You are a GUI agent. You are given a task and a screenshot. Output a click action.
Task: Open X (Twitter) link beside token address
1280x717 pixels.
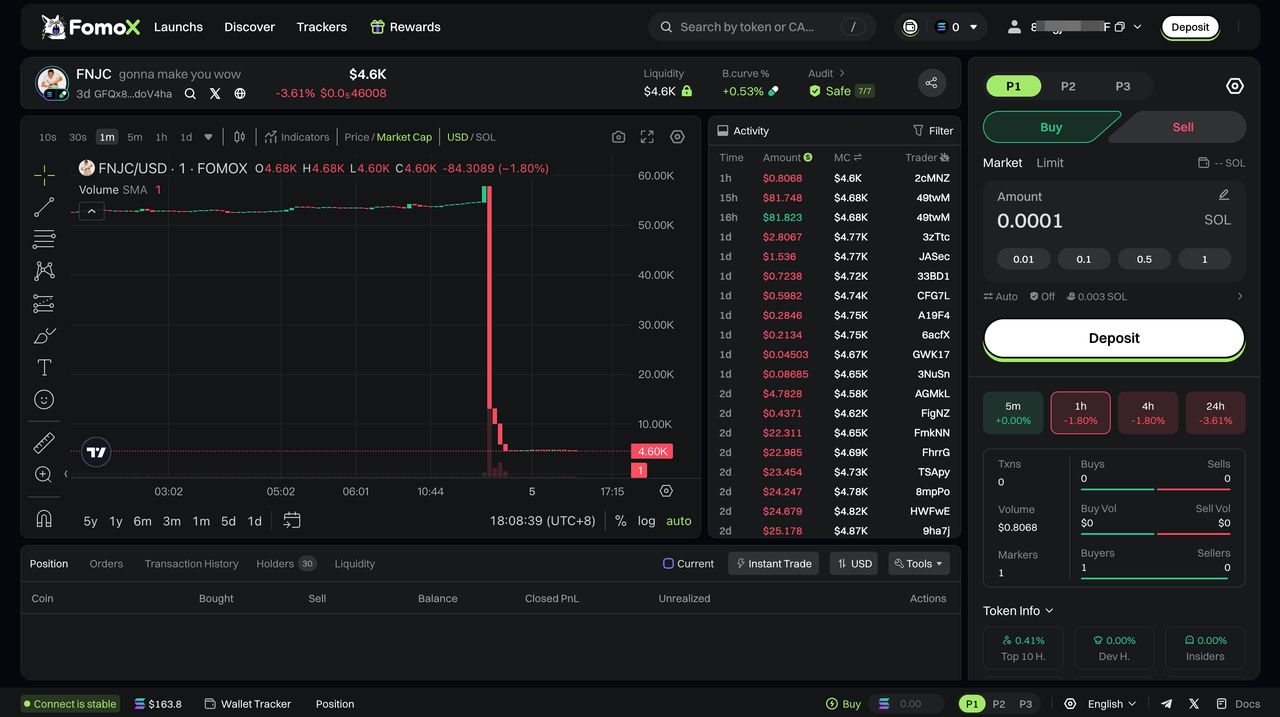[215, 94]
